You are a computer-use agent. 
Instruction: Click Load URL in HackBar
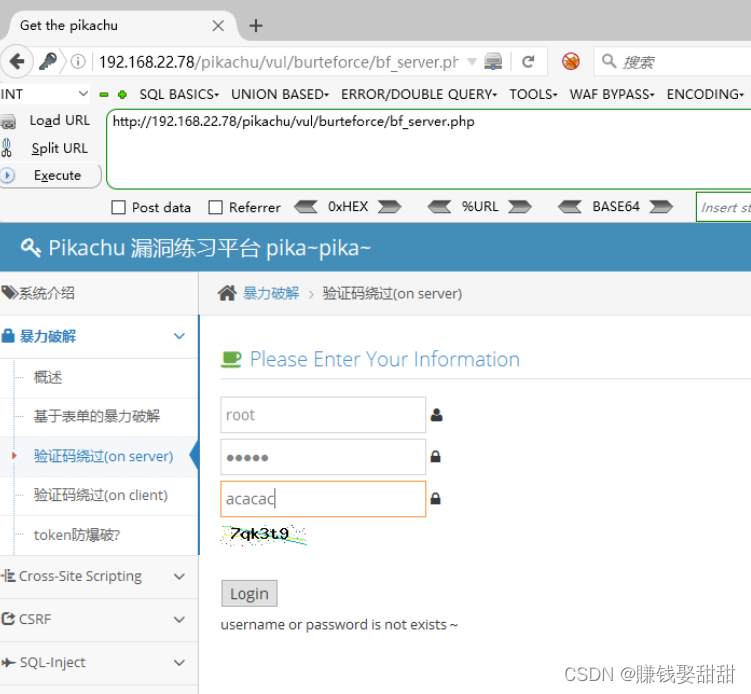(59, 120)
